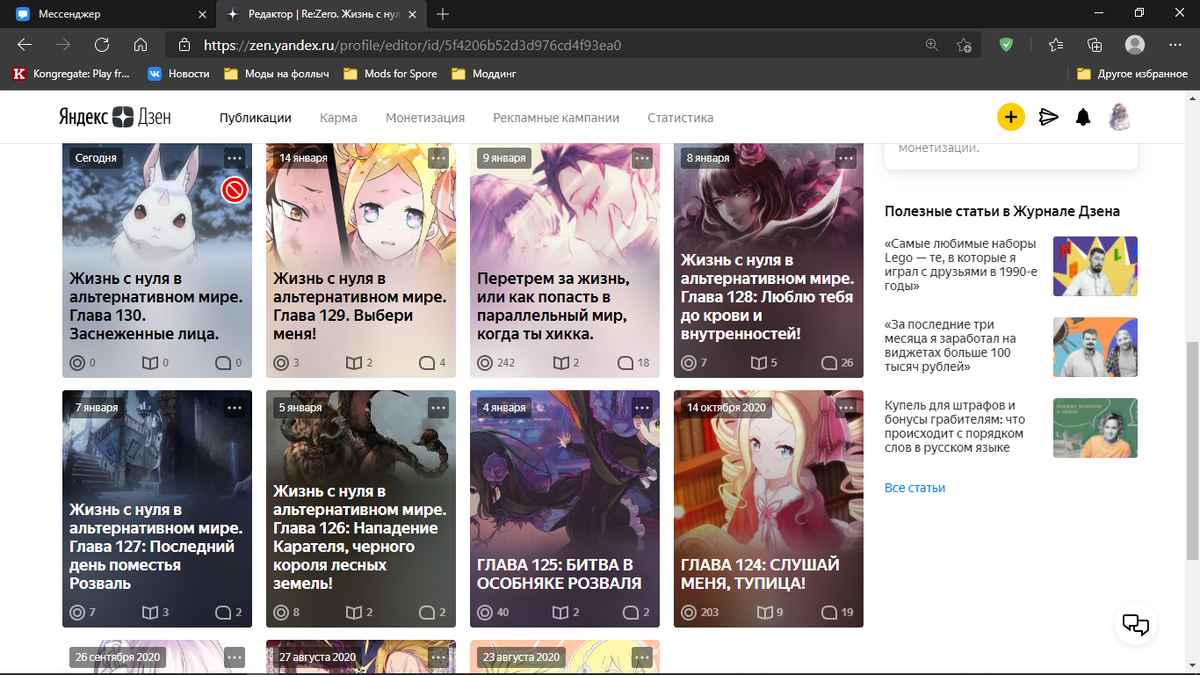The width and height of the screenshot is (1200, 675).
Task: Open the collections icon in browser toolbar
Action: (x=1095, y=45)
